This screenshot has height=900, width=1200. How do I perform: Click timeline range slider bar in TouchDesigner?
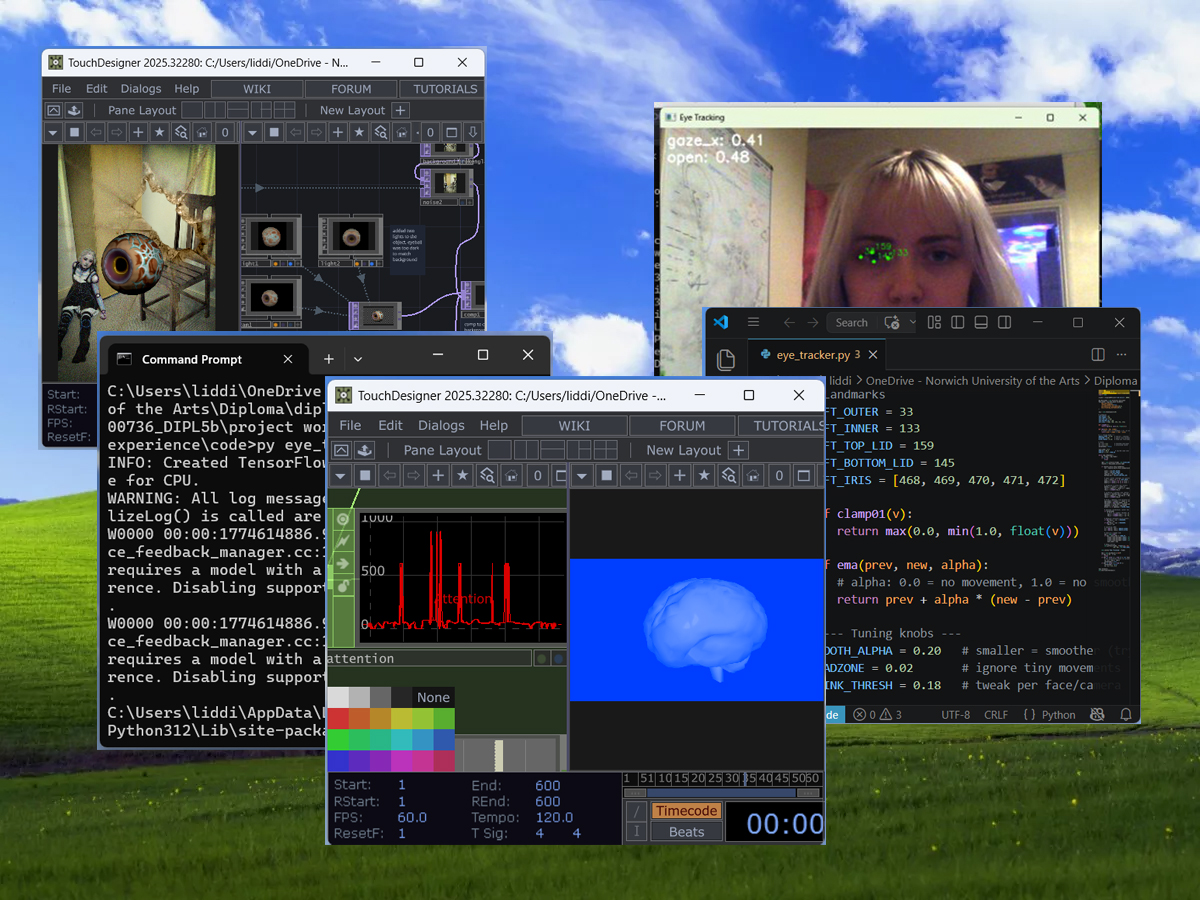(721, 792)
